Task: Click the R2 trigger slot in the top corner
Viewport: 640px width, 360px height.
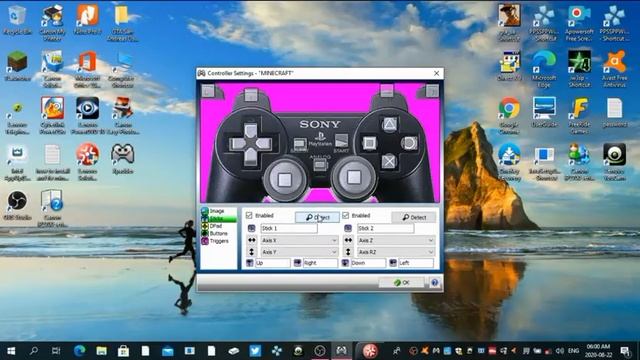Action: (x=432, y=91)
